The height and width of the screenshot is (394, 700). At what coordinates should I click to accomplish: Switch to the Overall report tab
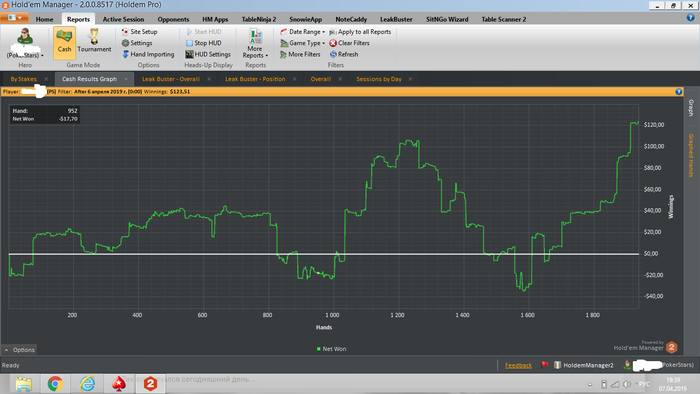tap(321, 79)
